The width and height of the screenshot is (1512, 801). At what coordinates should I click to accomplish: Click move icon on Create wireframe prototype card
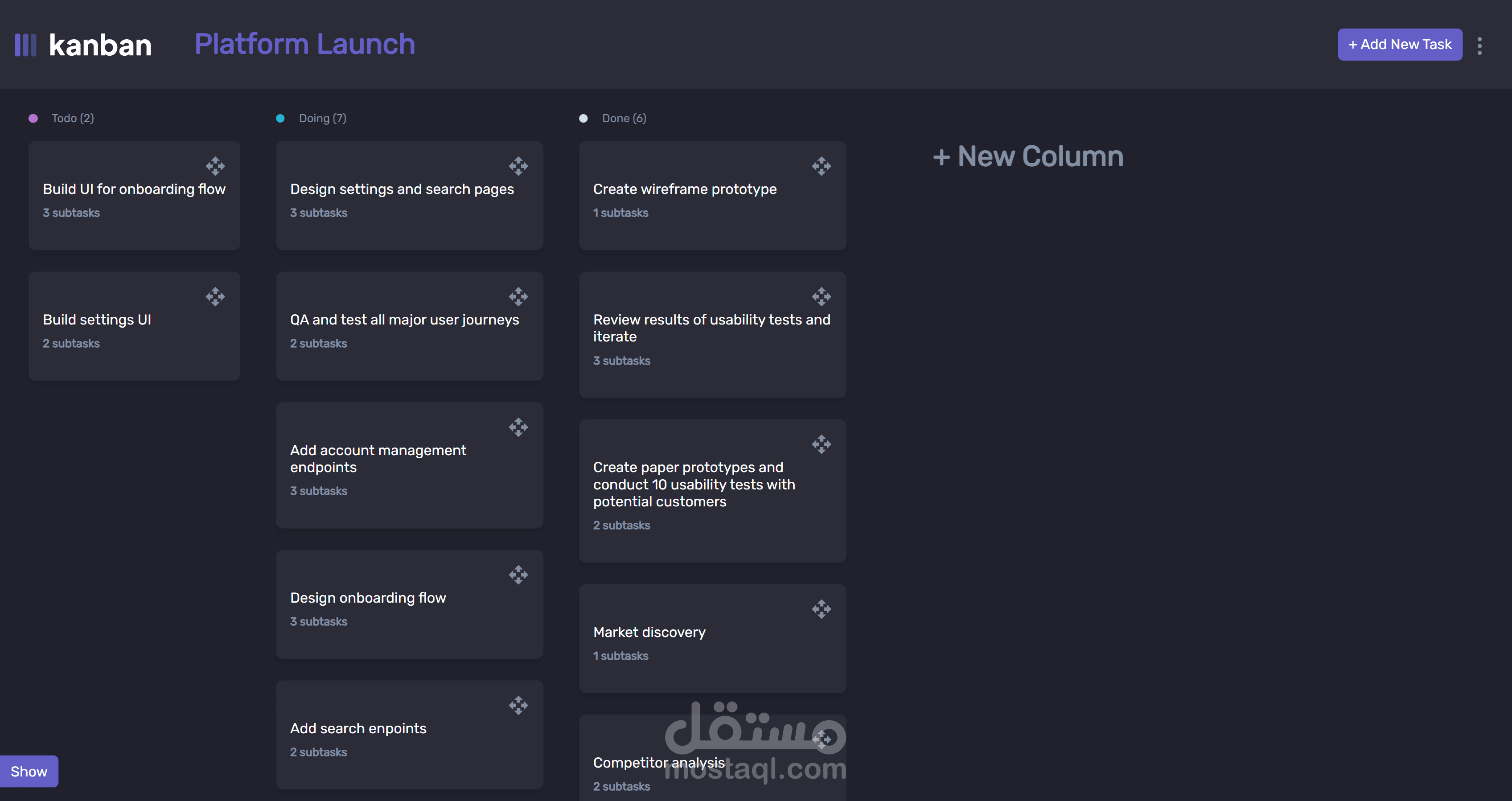pos(821,166)
